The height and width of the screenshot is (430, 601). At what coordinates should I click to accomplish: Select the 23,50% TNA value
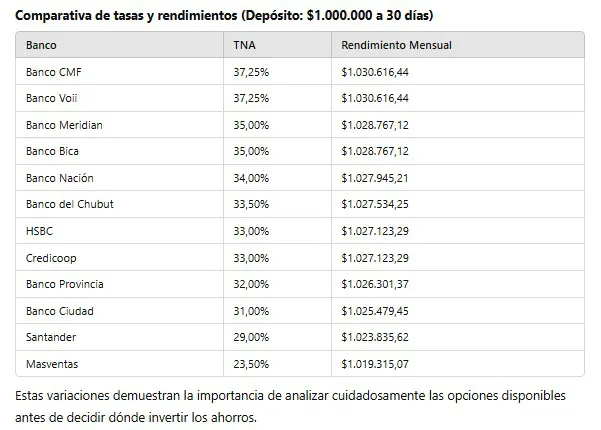pos(251,363)
